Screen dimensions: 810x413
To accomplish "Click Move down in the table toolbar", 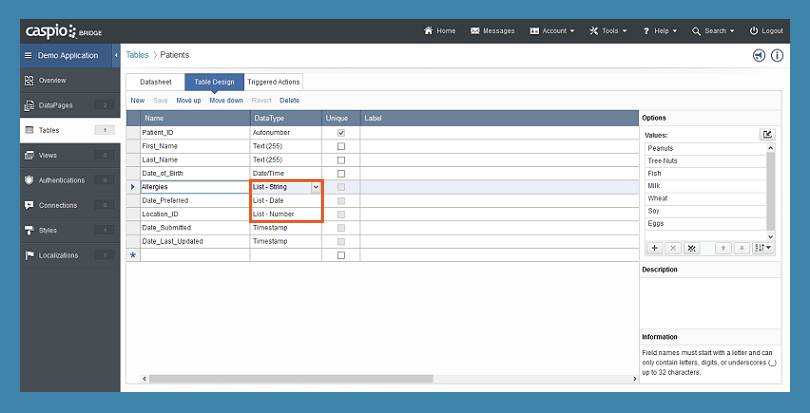I will tap(226, 100).
